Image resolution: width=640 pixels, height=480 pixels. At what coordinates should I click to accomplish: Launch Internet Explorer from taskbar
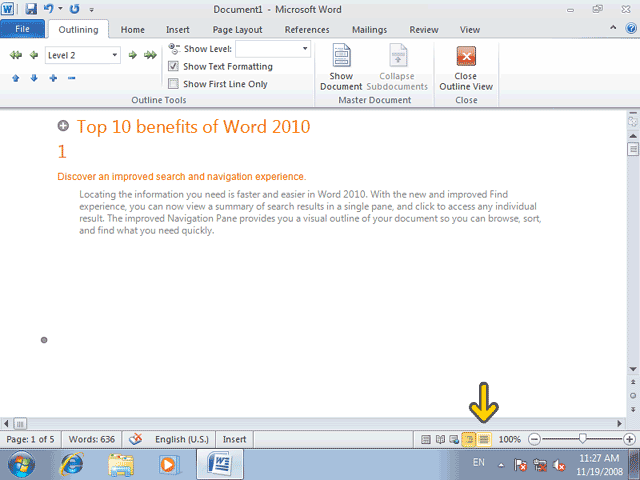(x=72, y=464)
